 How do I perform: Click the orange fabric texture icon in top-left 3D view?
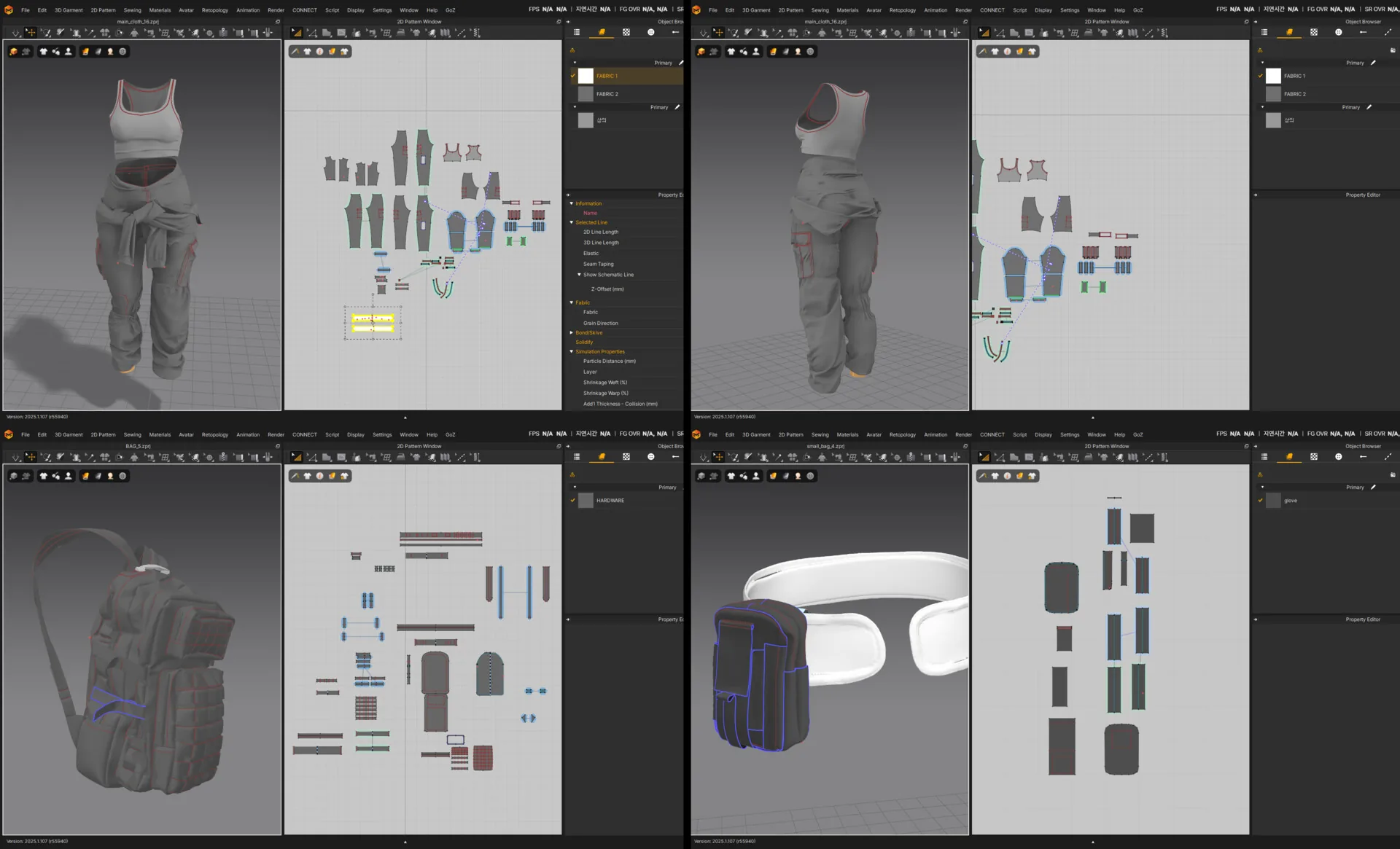pos(85,52)
